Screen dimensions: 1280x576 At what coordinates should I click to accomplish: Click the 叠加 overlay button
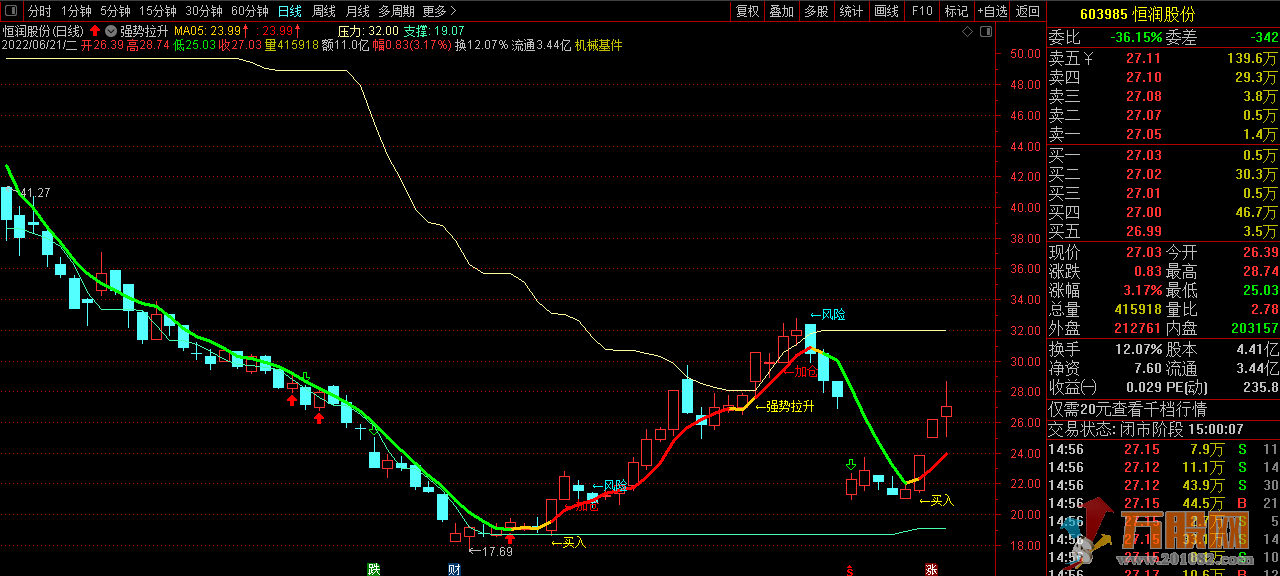tap(781, 11)
